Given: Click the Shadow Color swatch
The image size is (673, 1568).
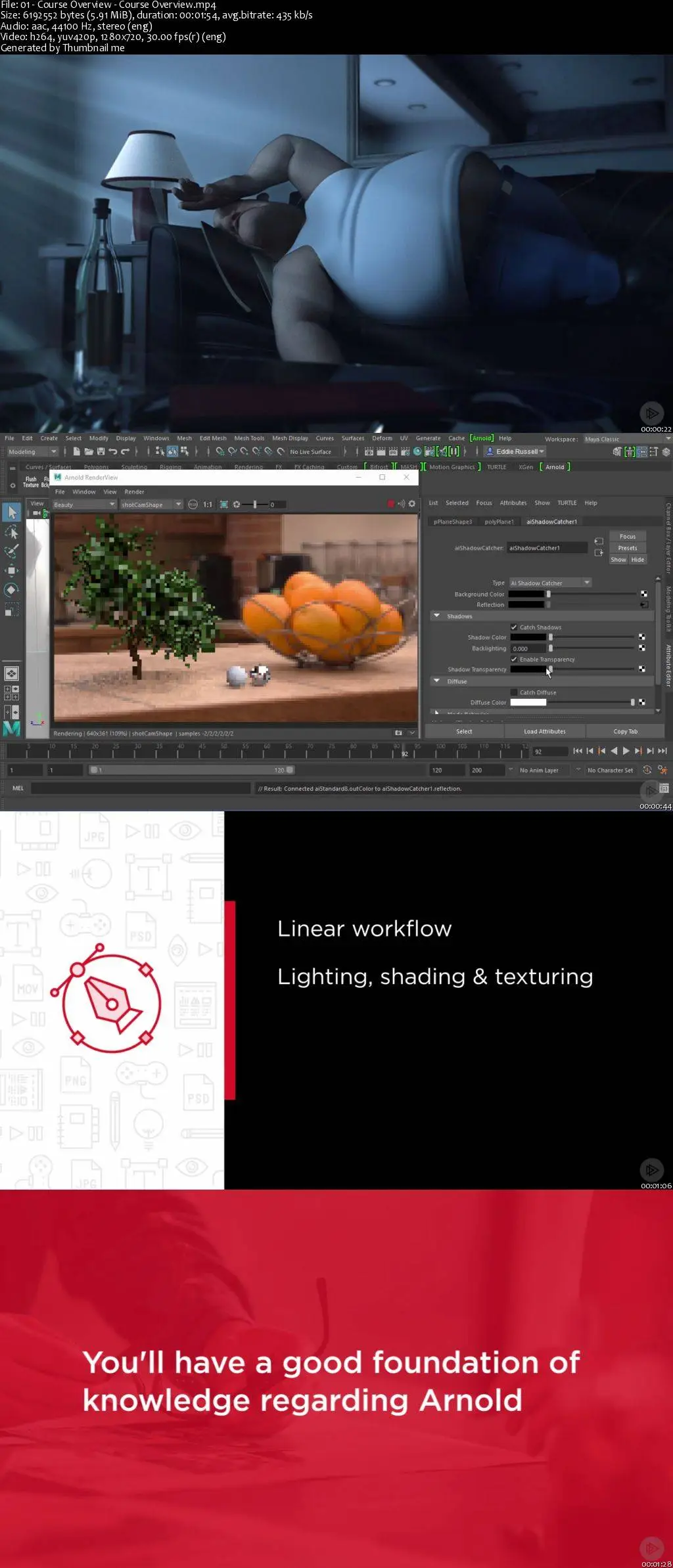Looking at the screenshot, I should pyautogui.click(x=528, y=637).
